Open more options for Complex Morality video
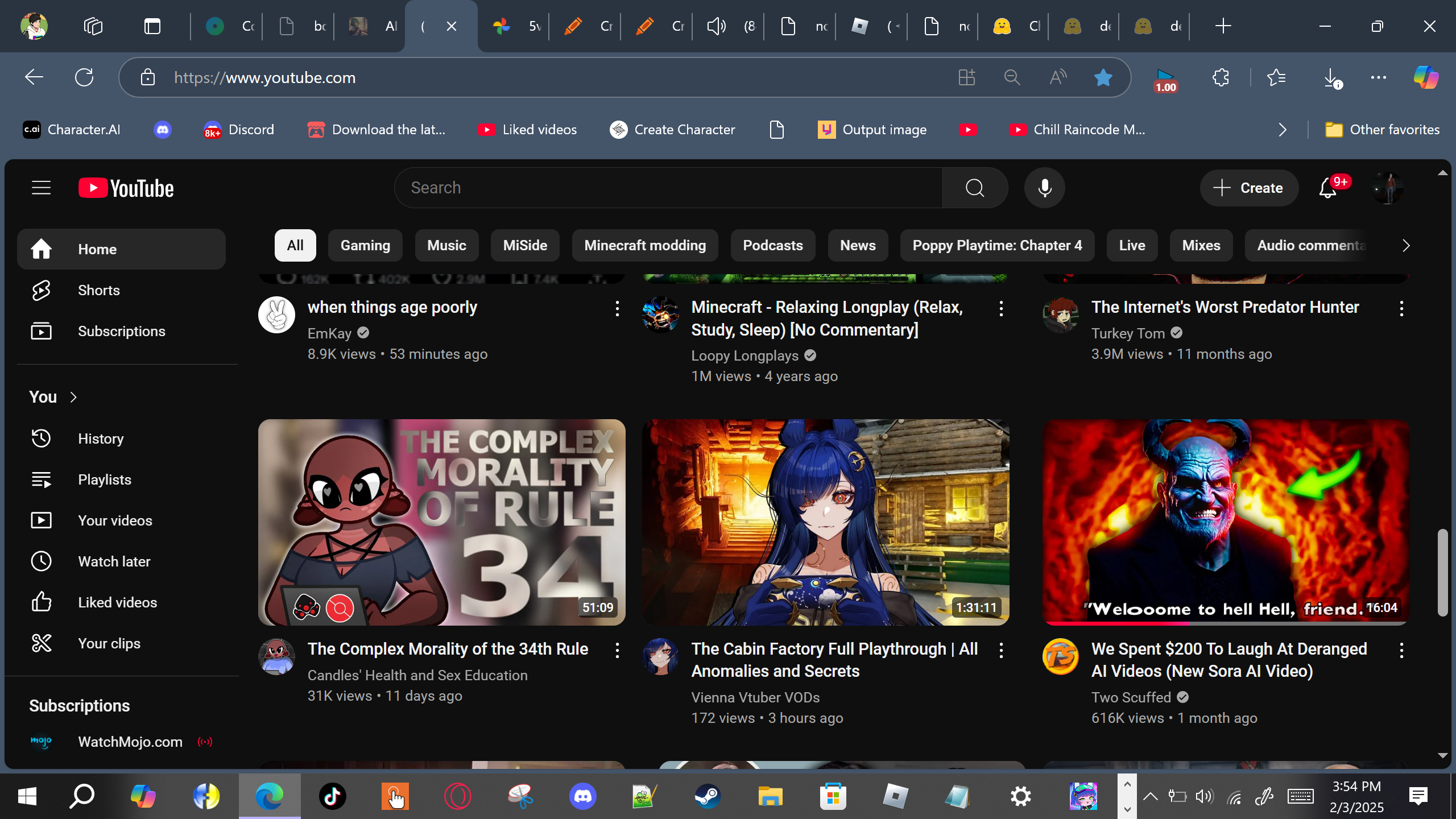This screenshot has height=819, width=1456. point(617,651)
